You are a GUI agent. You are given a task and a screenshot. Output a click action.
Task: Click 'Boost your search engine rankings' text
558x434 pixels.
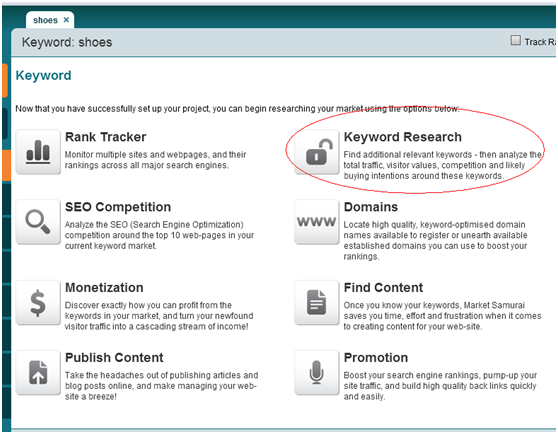tap(440, 386)
